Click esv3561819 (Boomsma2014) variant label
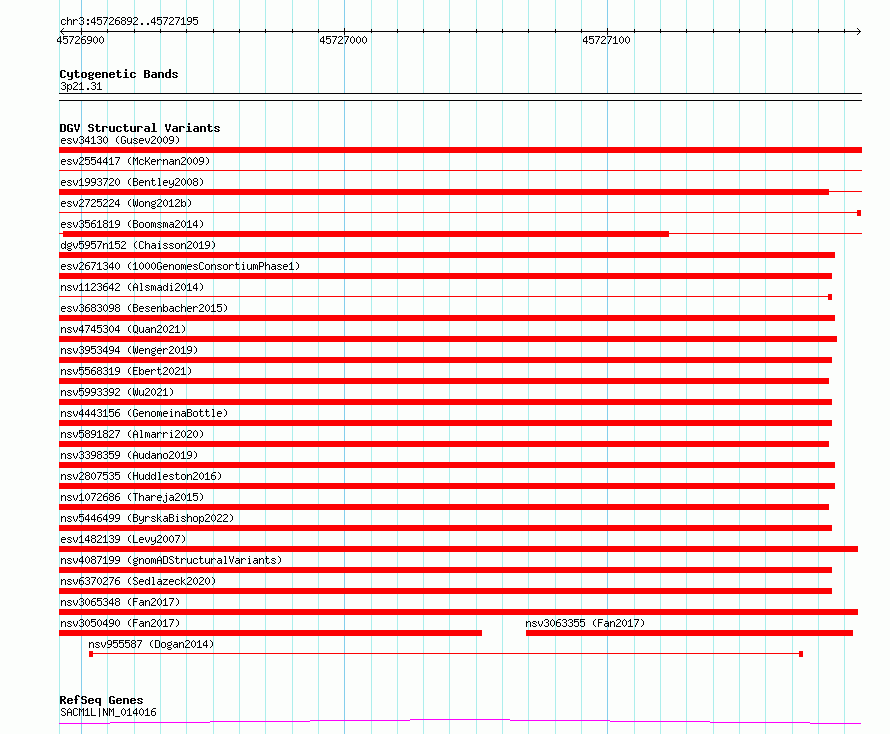890x734 pixels. (x=132, y=224)
